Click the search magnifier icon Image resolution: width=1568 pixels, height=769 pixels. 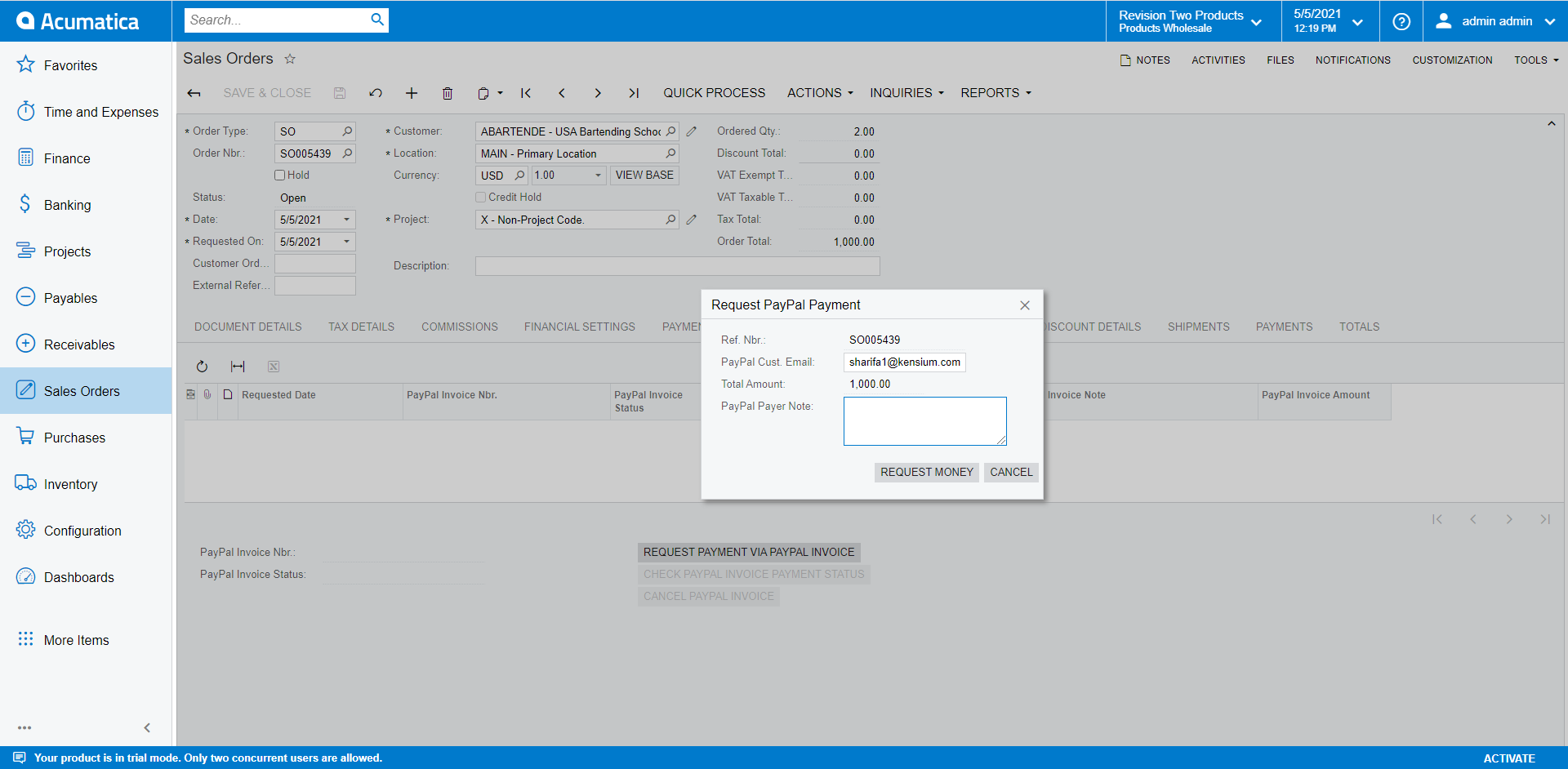[376, 20]
